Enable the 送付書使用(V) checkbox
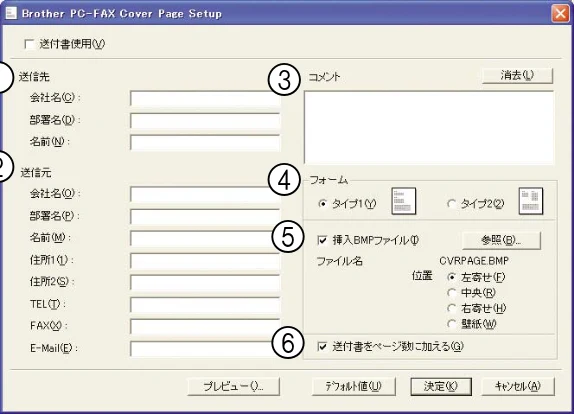 point(29,44)
